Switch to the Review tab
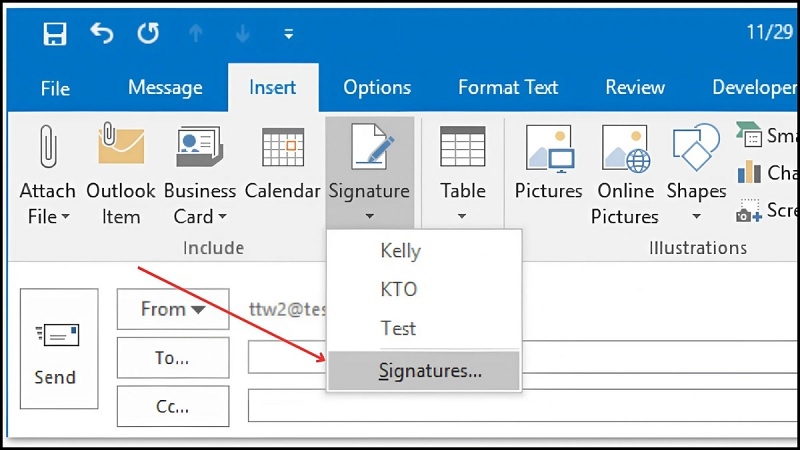The image size is (800, 450). coord(635,87)
